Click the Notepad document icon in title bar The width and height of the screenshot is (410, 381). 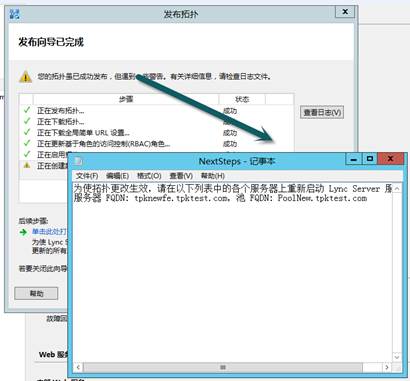[78, 161]
